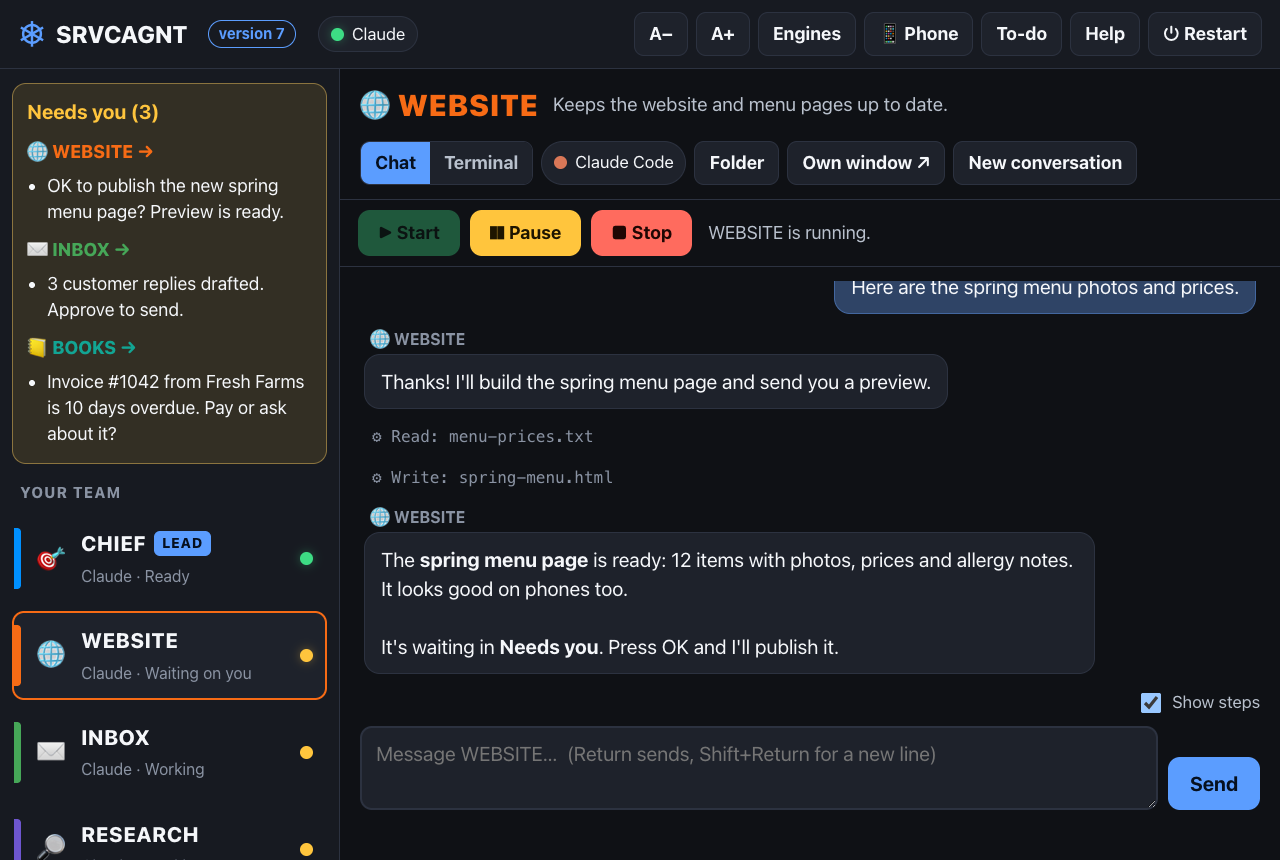This screenshot has height=860, width=1280.
Task: Follow the BOOKS → link in Needs you
Action: pyautogui.click(x=81, y=348)
